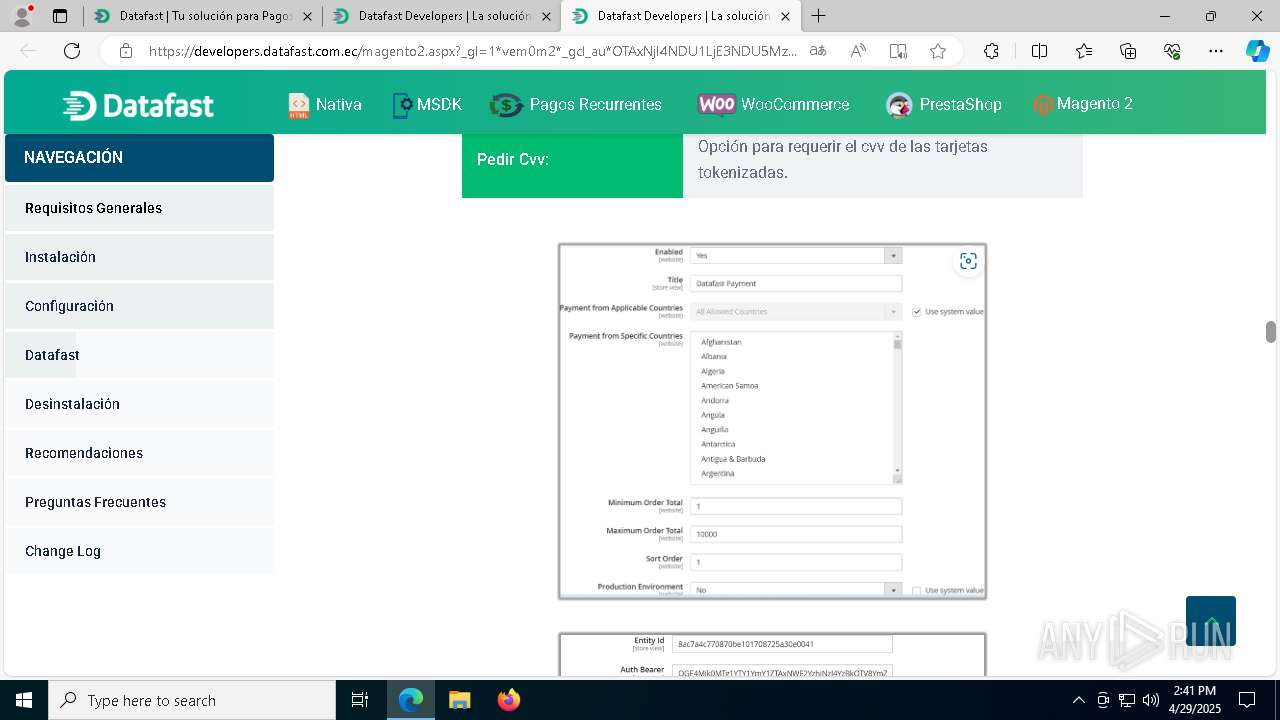Click the address bar URL

(x=473, y=51)
